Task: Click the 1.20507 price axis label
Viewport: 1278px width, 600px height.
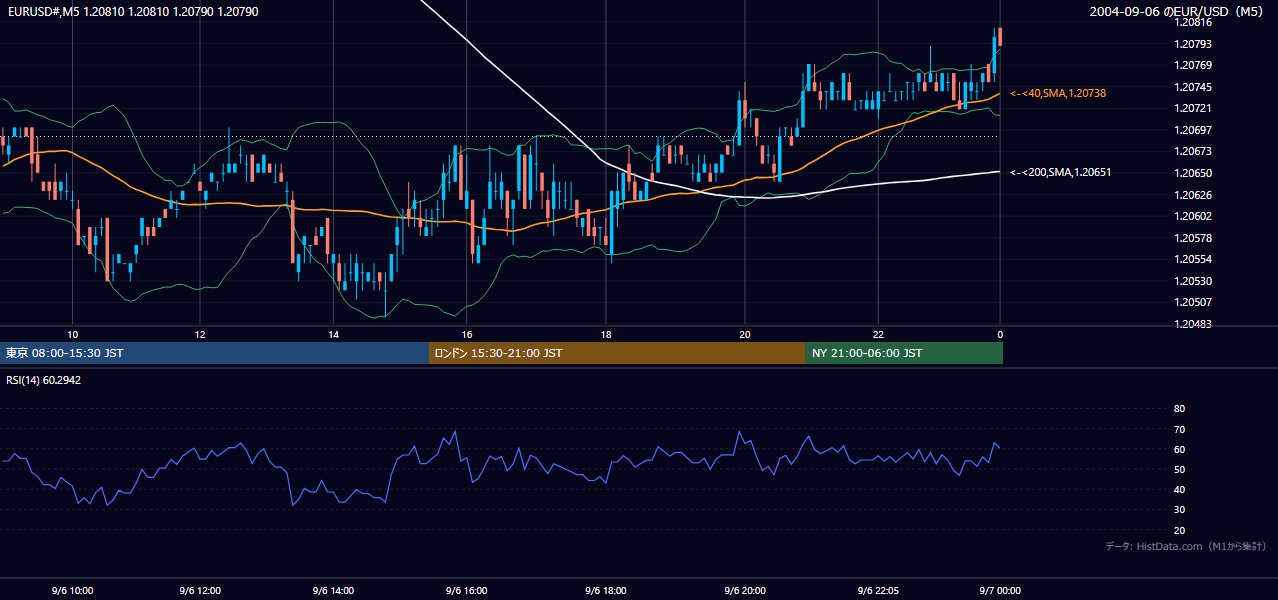Action: (x=1192, y=302)
